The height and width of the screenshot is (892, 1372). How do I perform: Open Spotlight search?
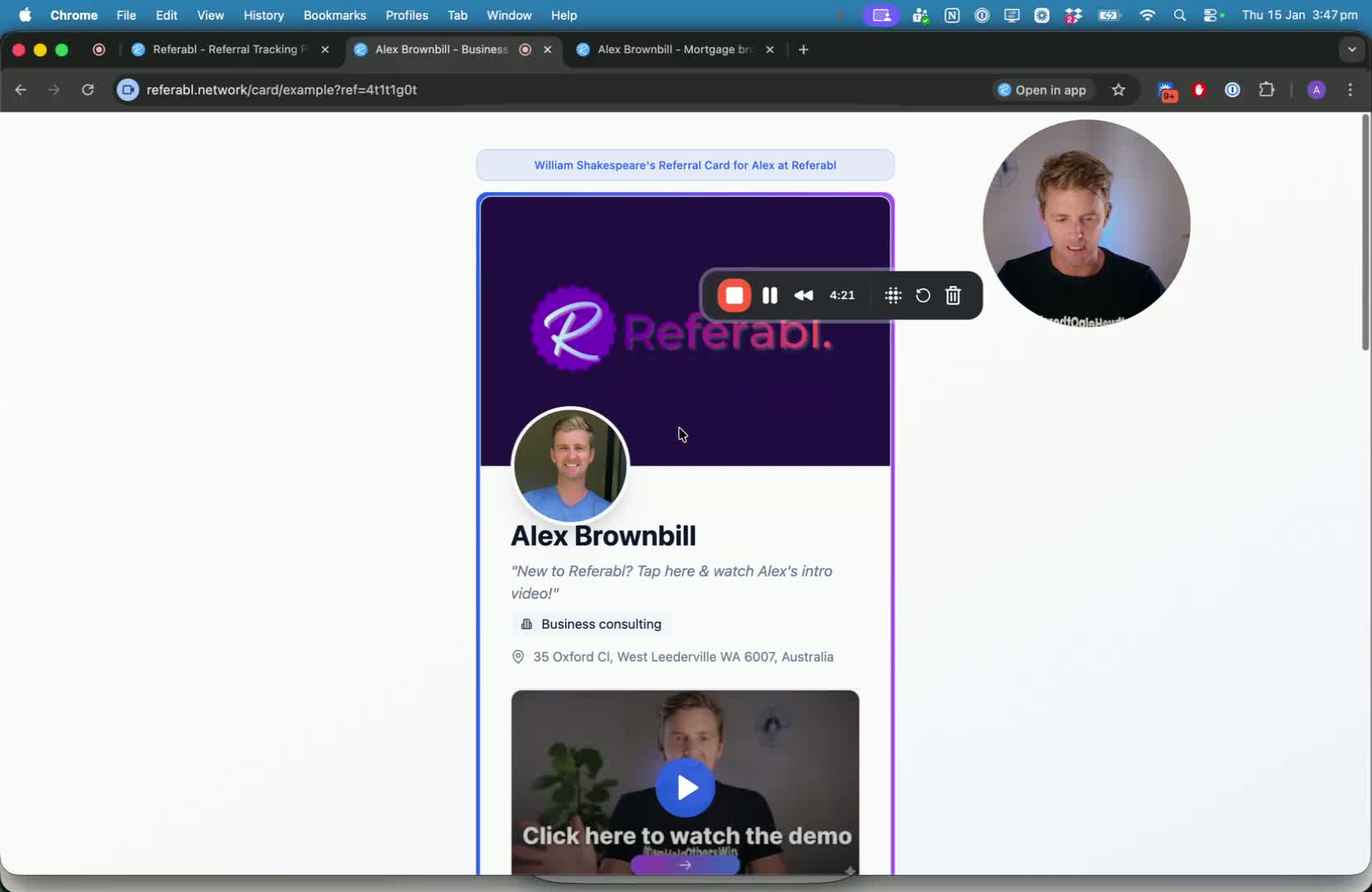(x=1179, y=15)
